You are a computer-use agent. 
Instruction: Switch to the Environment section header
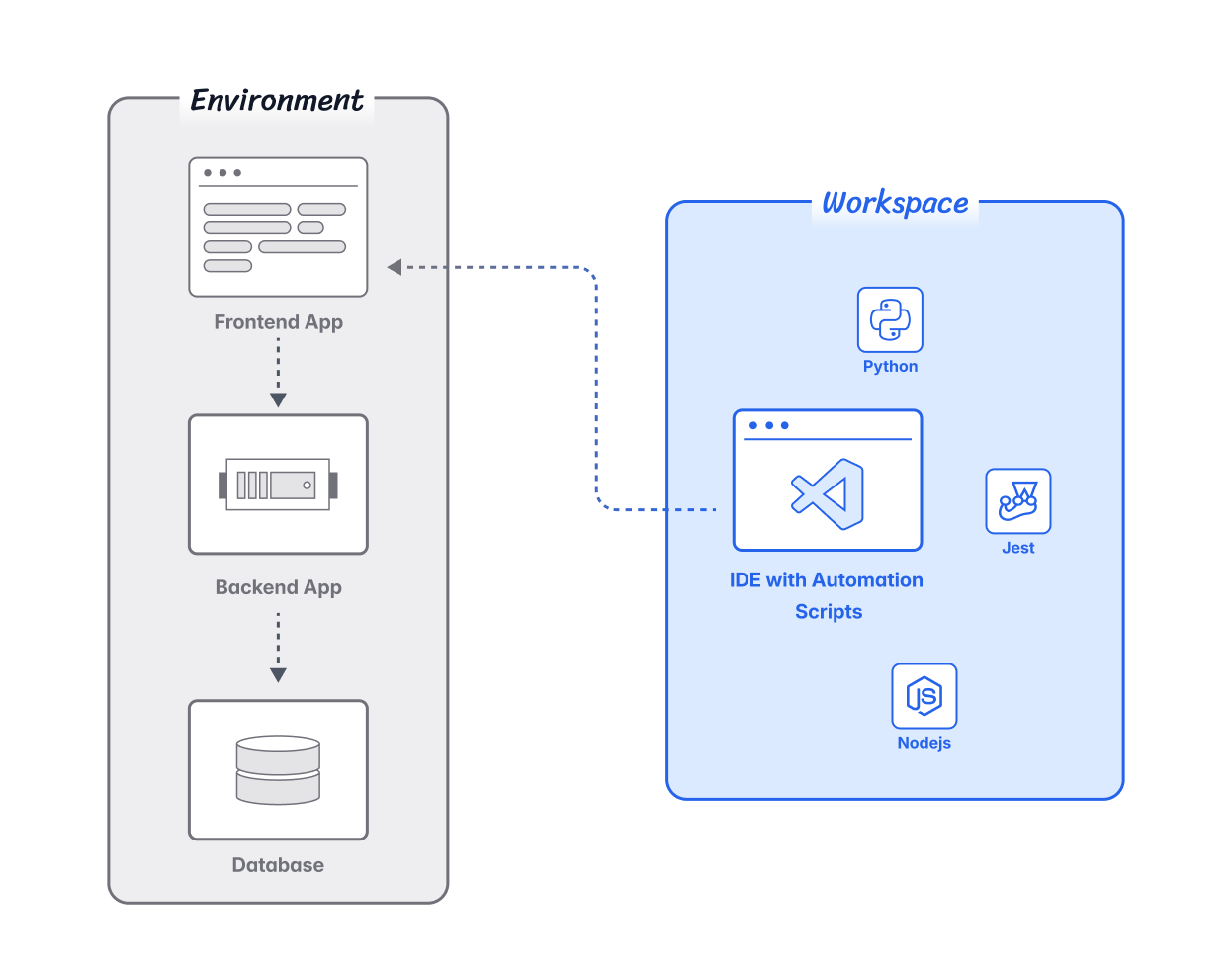(x=277, y=100)
